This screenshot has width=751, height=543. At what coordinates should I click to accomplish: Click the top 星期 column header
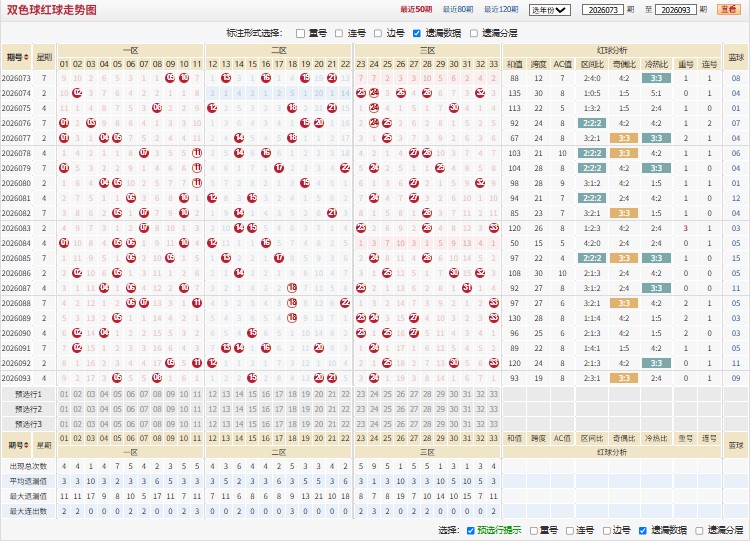tap(44, 57)
